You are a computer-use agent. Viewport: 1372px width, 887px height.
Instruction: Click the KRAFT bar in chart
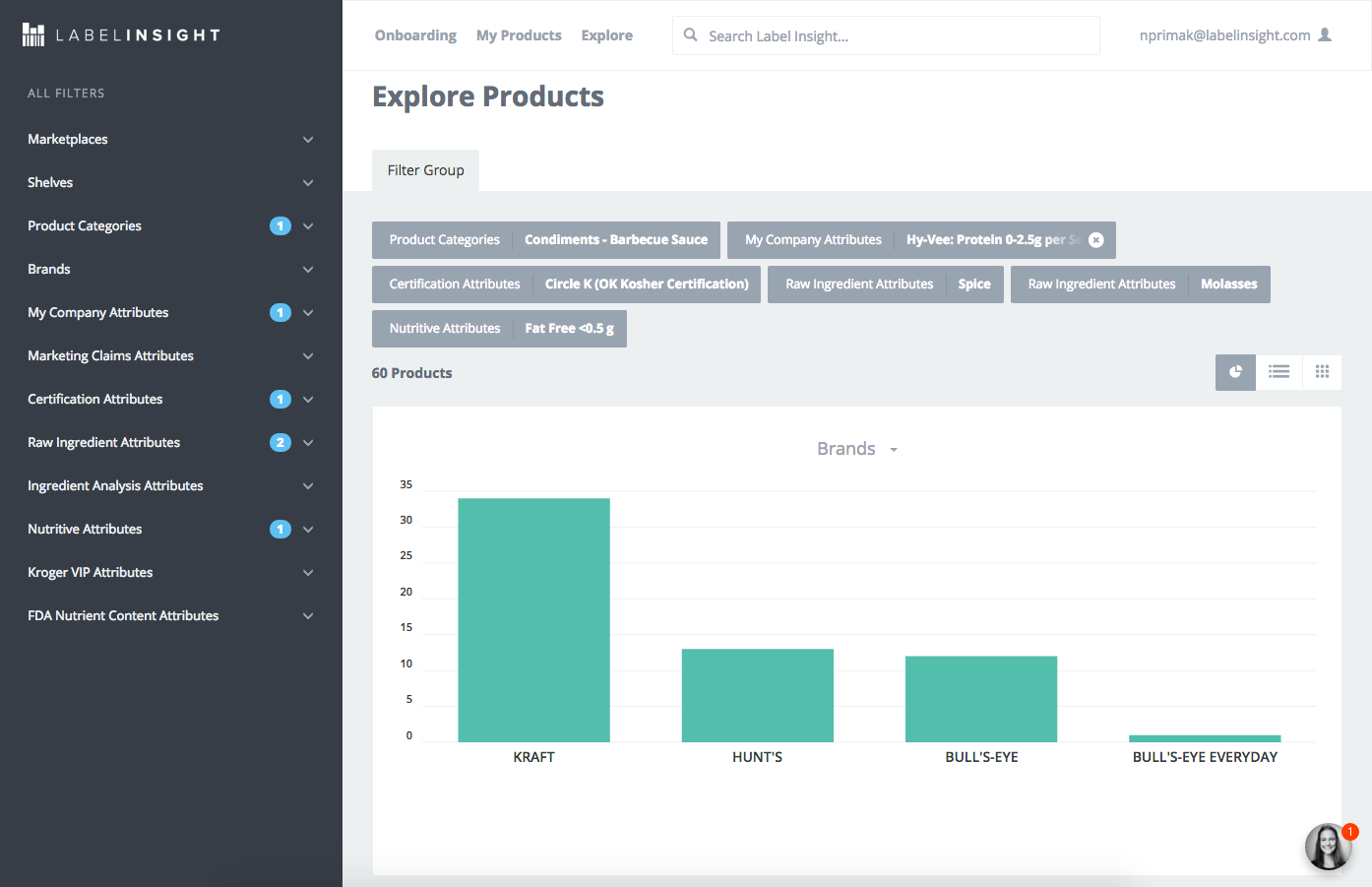click(x=533, y=620)
